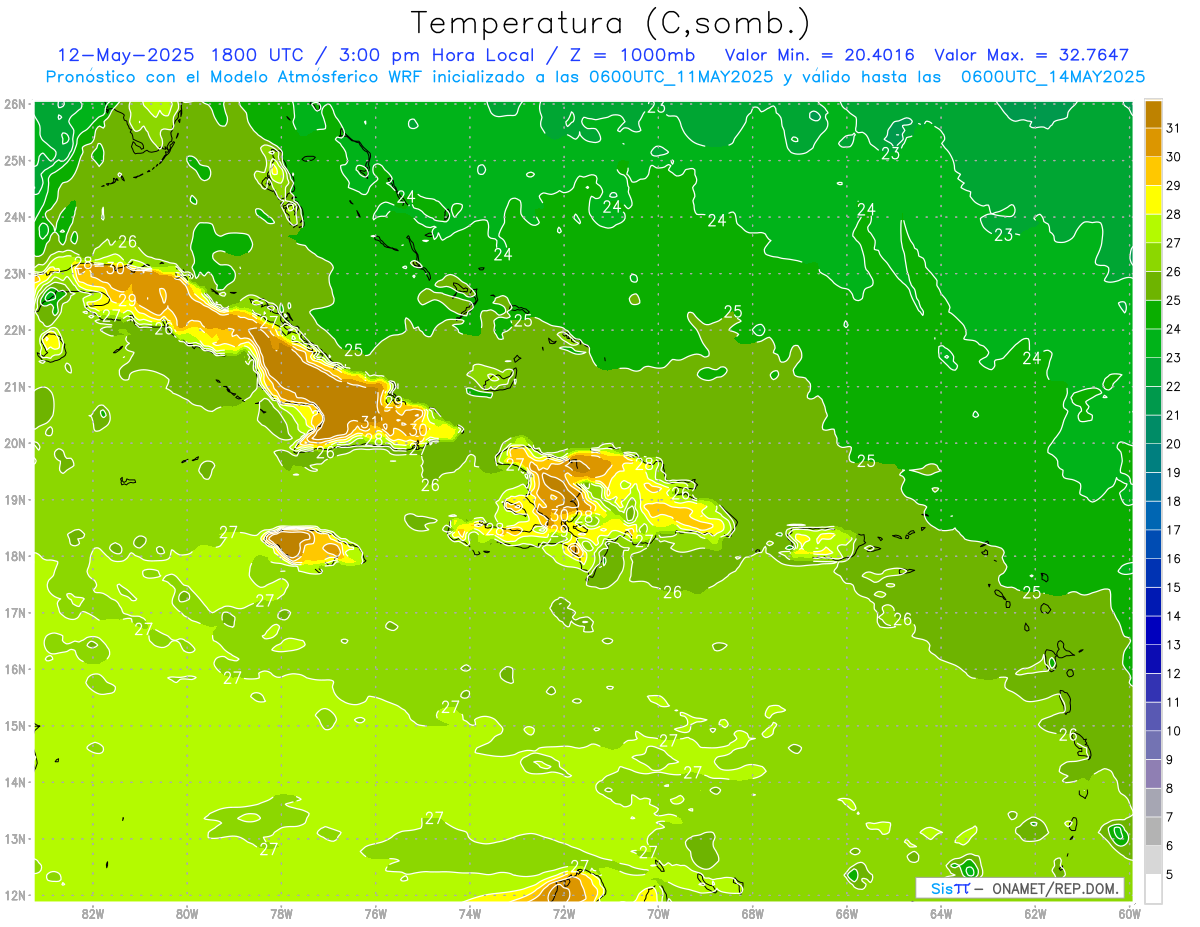Click the "16N" latitude axis label

tap(15, 669)
